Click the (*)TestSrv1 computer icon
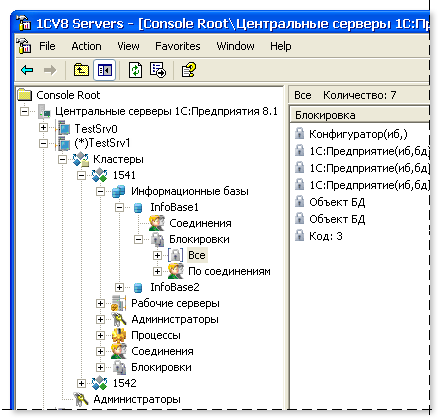This screenshot has width=440, height=420. pos(63,144)
